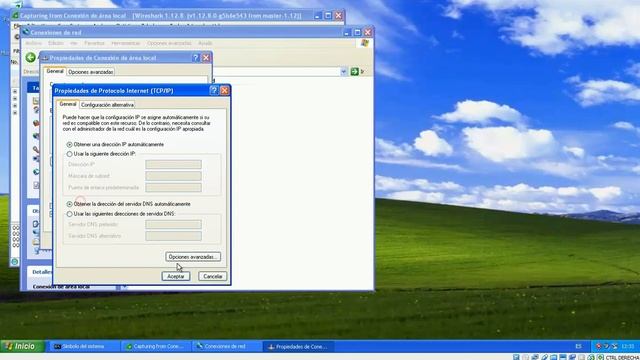Open Favoritos menu in Conexiones de red
This screenshot has height=360, width=640.
[x=94, y=43]
